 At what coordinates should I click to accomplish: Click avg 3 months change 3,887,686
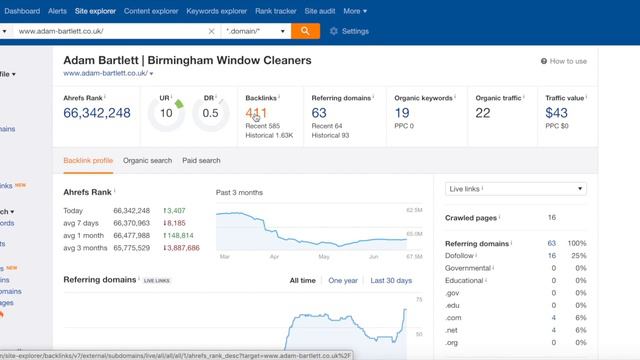(181, 248)
